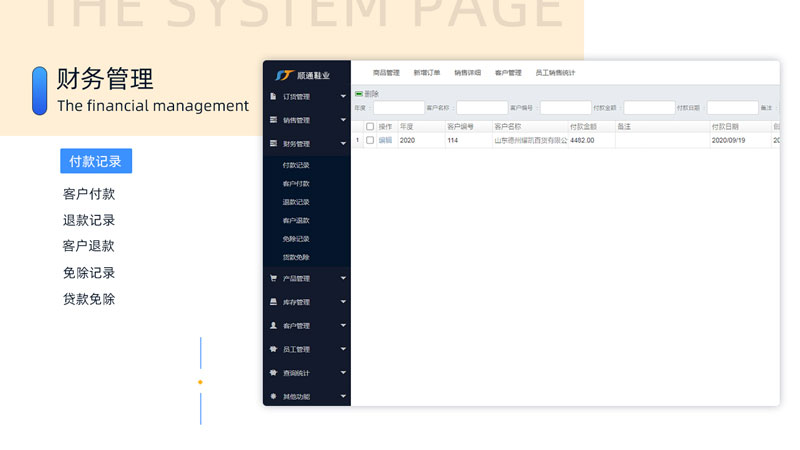Click the 编辑 link in row 1
The width and height of the screenshot is (800, 450).
coord(385,141)
